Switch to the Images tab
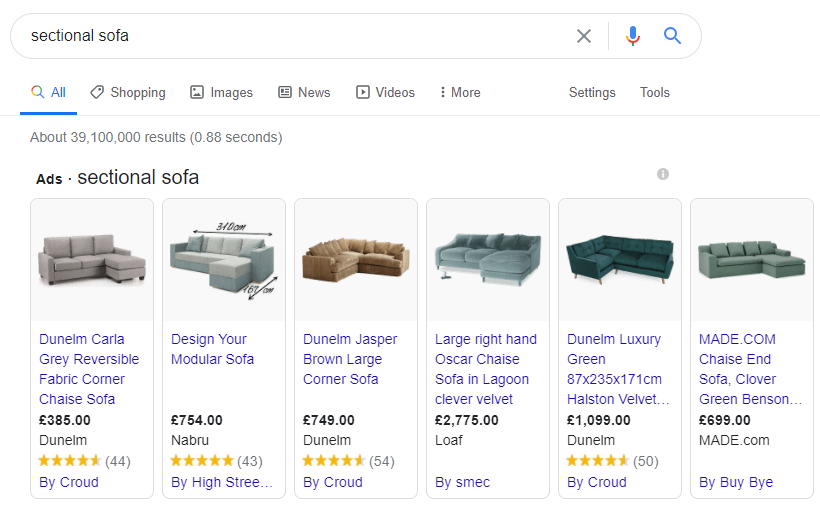 click(221, 93)
